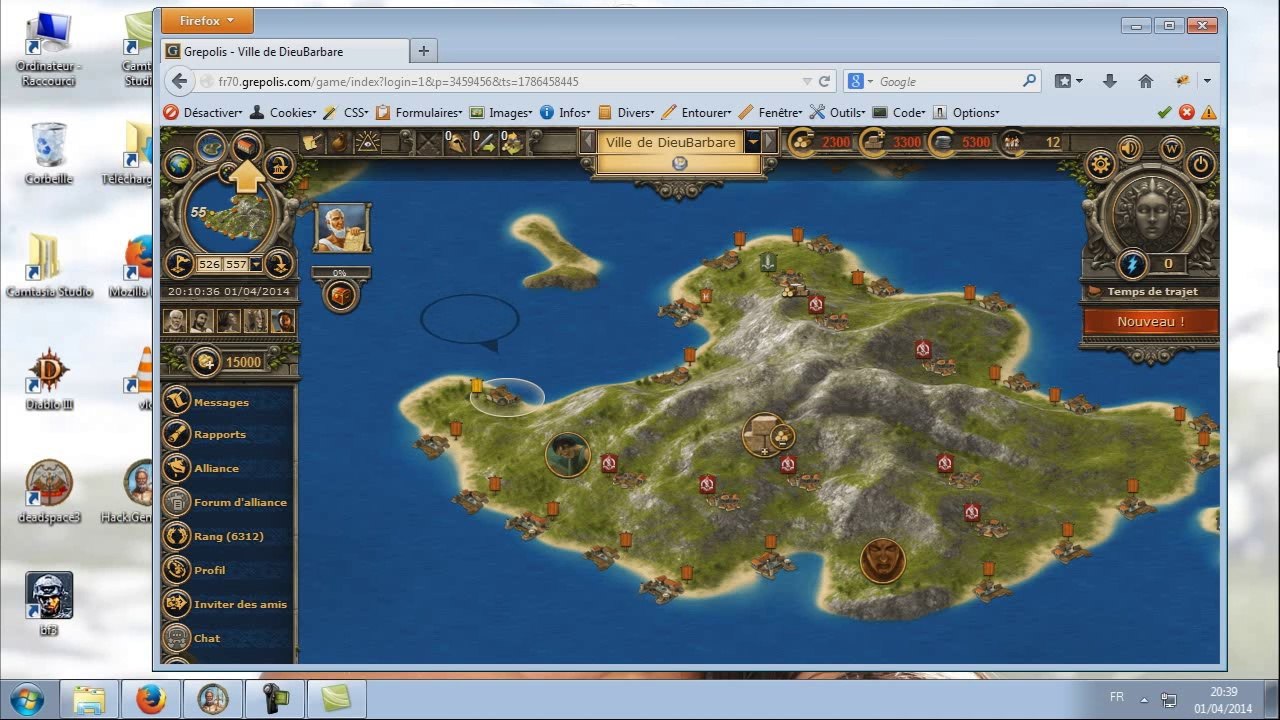
Task: Expand the Images toolbar menu
Action: point(501,113)
